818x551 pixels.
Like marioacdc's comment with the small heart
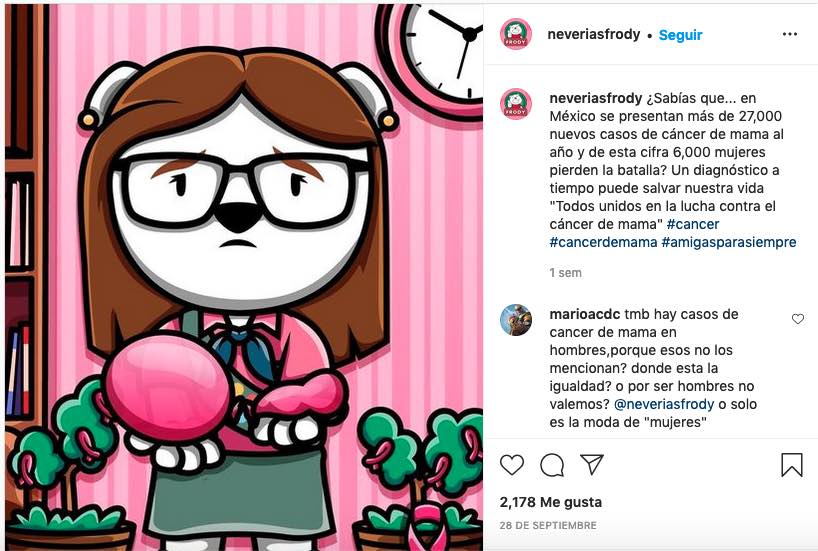(798, 319)
